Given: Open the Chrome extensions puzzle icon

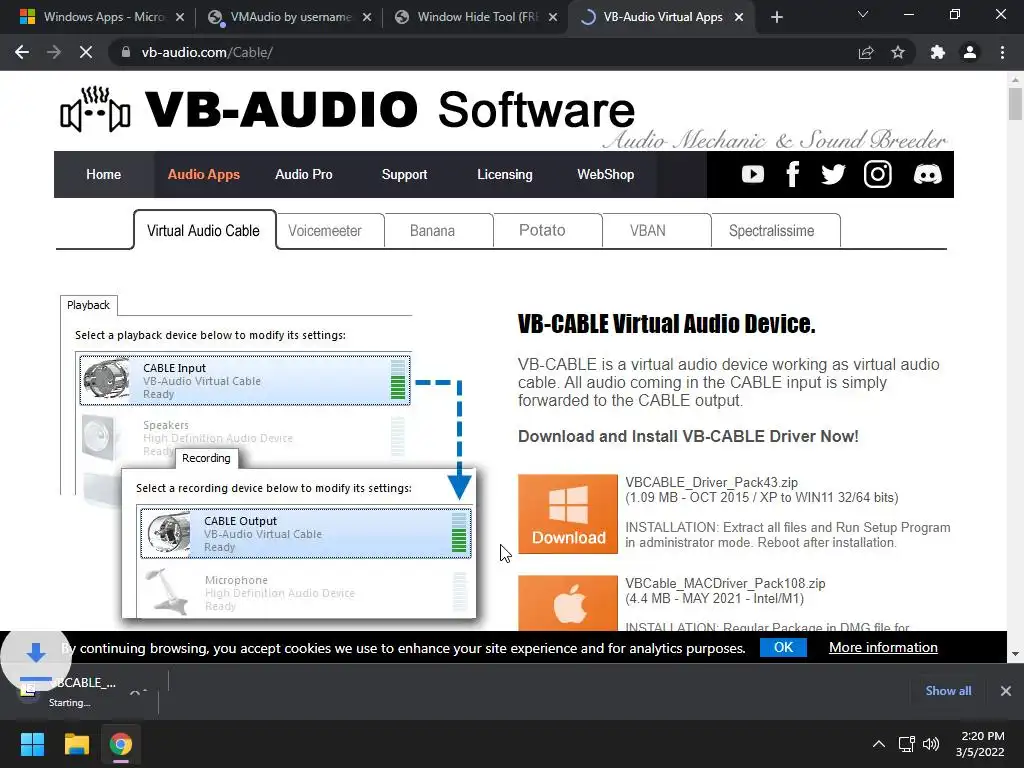Looking at the screenshot, I should click(x=938, y=52).
